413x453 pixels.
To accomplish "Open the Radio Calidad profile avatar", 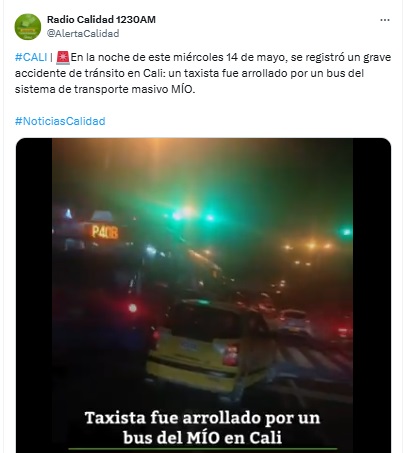I will click(28, 27).
